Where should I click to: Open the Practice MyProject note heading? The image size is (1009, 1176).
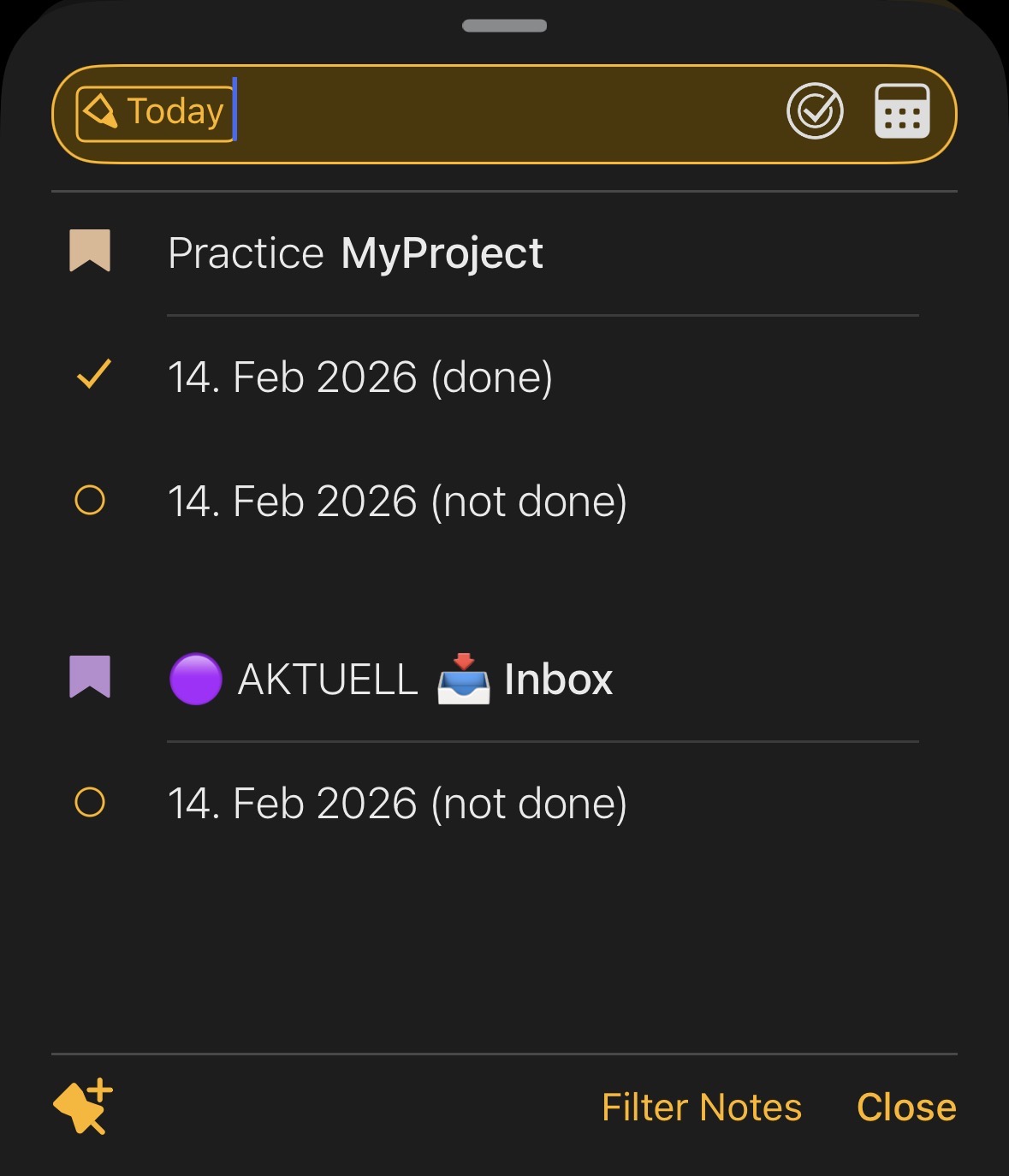point(355,253)
